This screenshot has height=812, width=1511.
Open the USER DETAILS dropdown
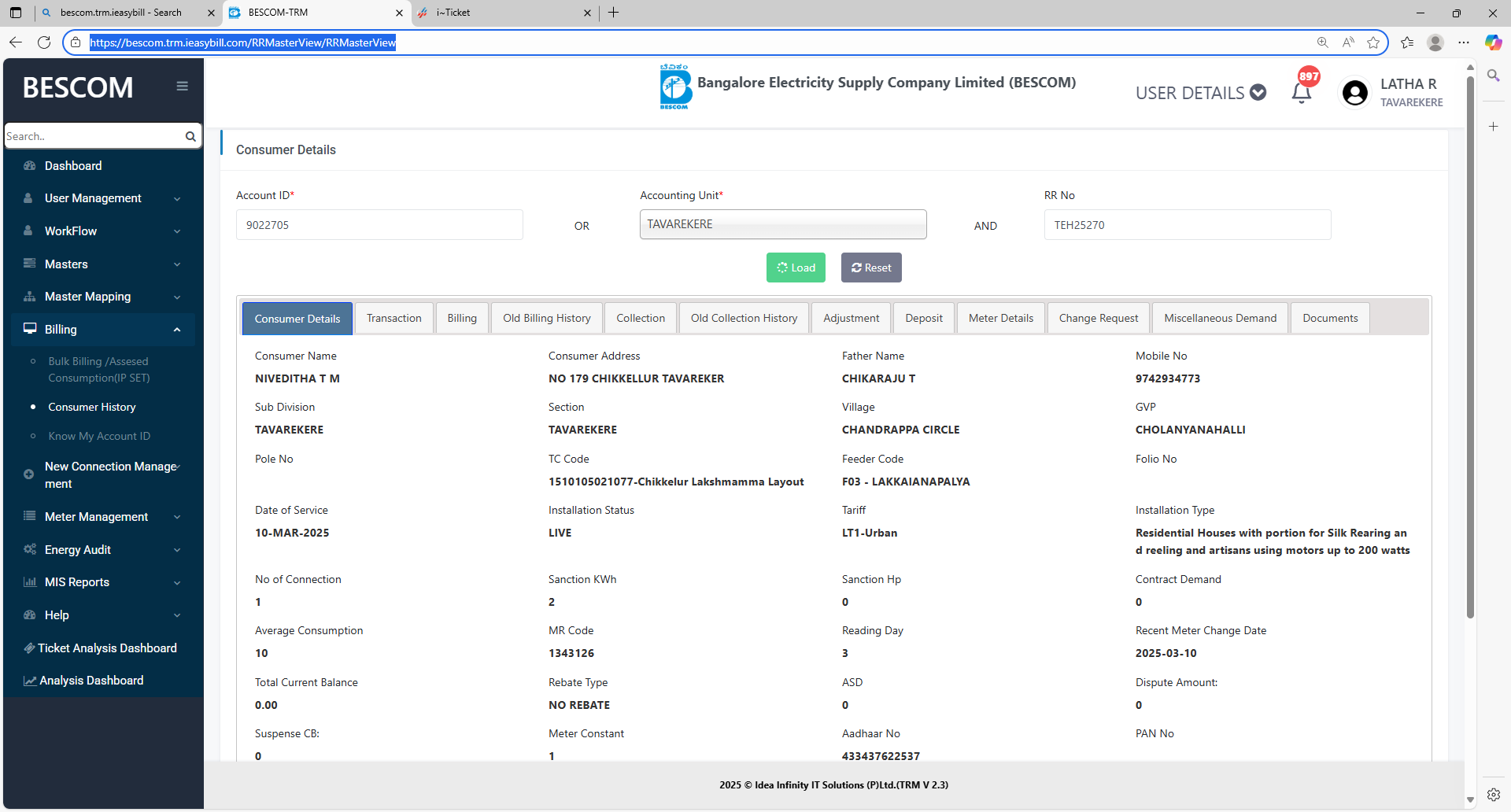[x=1201, y=93]
